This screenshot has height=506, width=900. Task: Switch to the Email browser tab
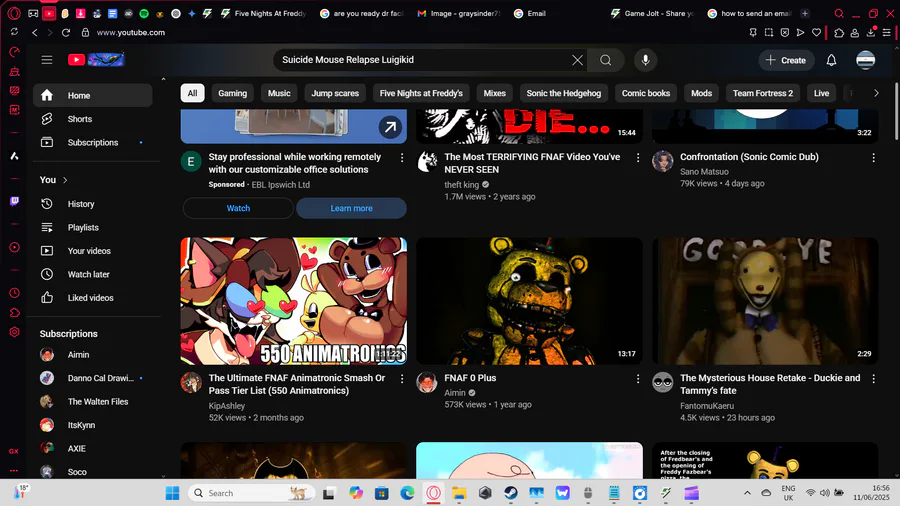tap(537, 13)
